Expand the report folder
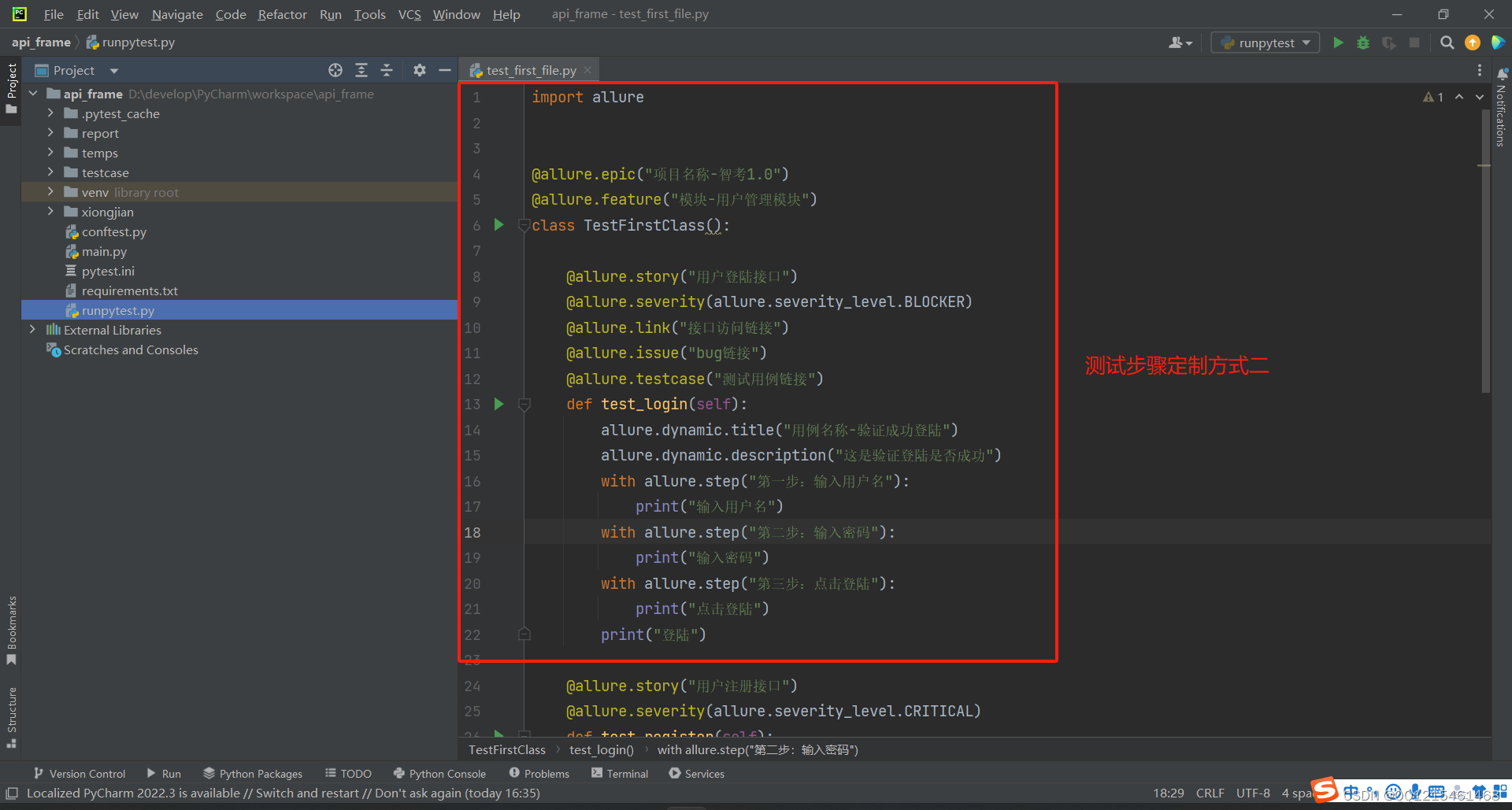Viewport: 1512px width, 810px height. (x=50, y=133)
